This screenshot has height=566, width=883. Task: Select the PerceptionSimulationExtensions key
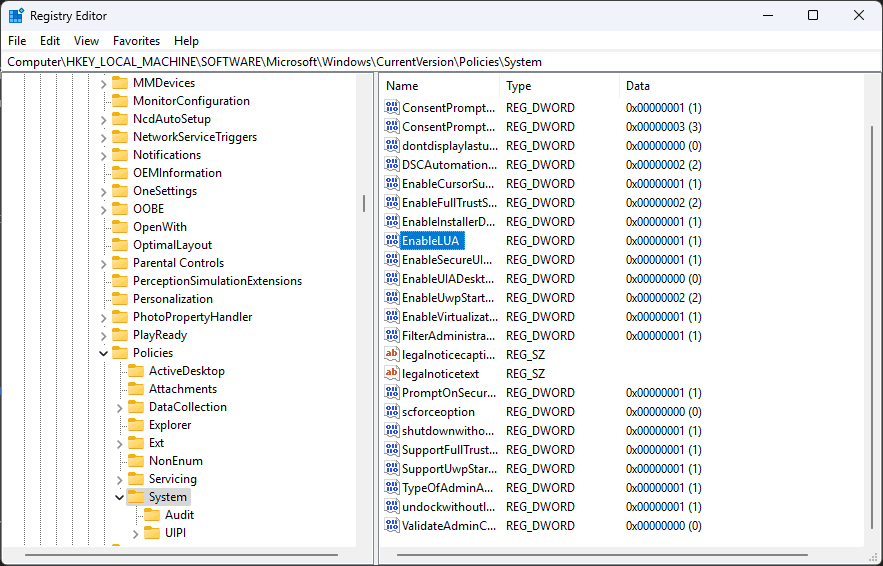[x=217, y=280]
